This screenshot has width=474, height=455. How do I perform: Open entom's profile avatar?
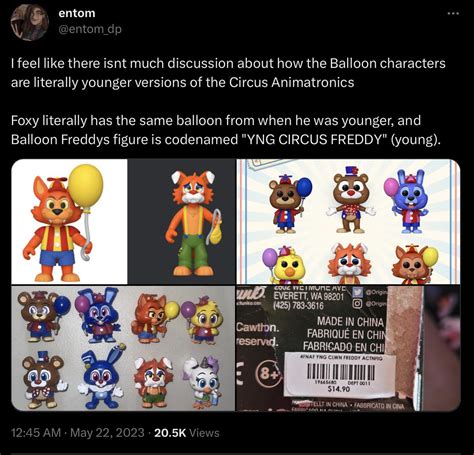pos(30,23)
